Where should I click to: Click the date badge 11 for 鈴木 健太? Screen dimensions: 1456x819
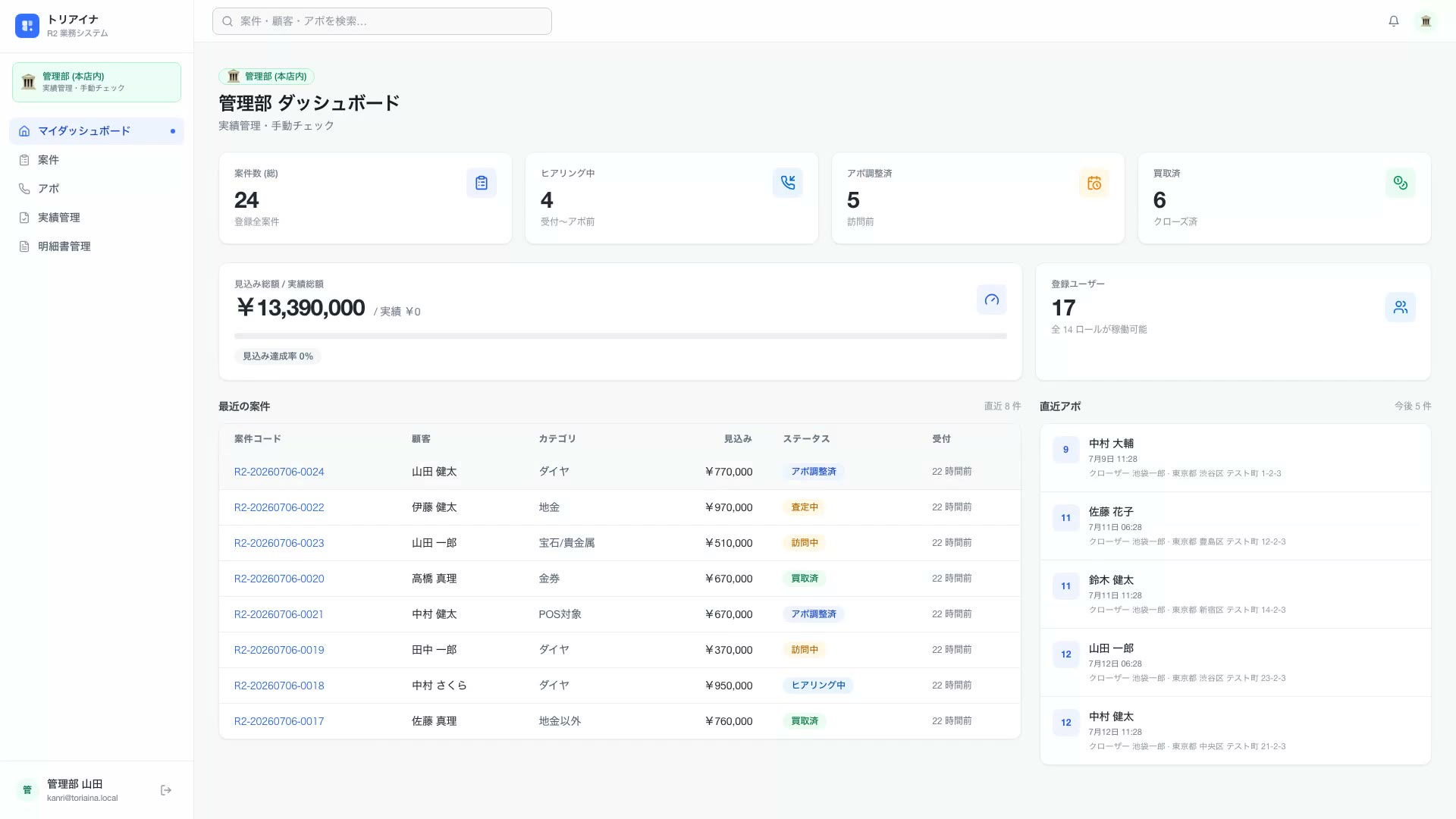pyautogui.click(x=1065, y=586)
